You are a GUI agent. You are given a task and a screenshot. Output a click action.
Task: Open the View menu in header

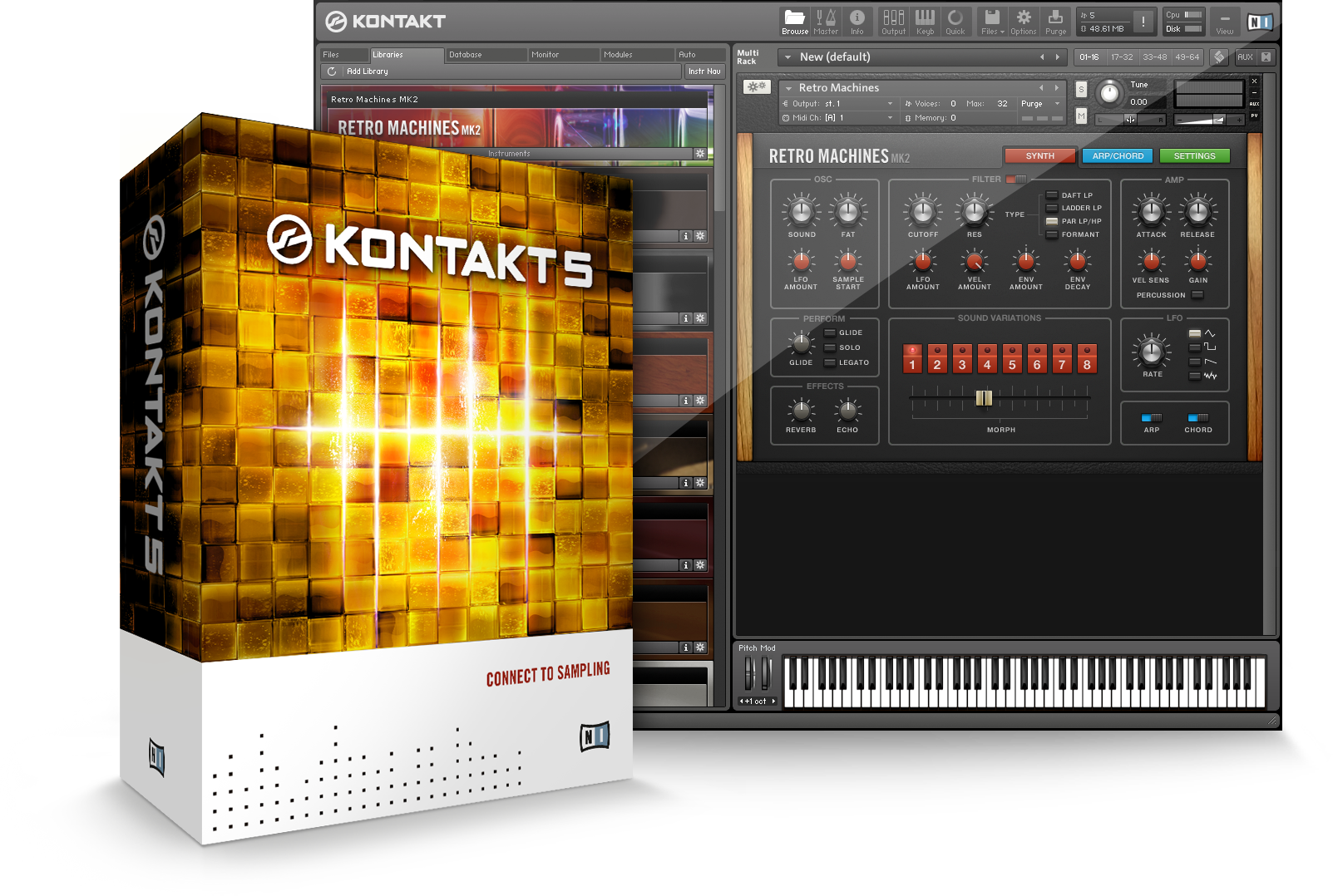coord(1225,22)
